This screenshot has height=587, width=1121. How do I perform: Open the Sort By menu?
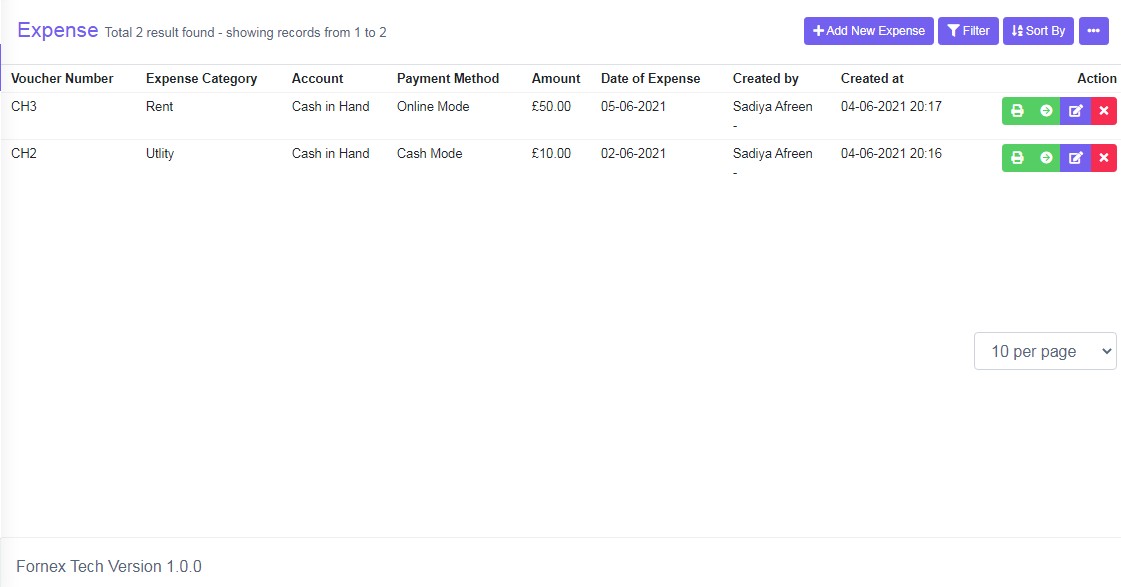point(1038,31)
